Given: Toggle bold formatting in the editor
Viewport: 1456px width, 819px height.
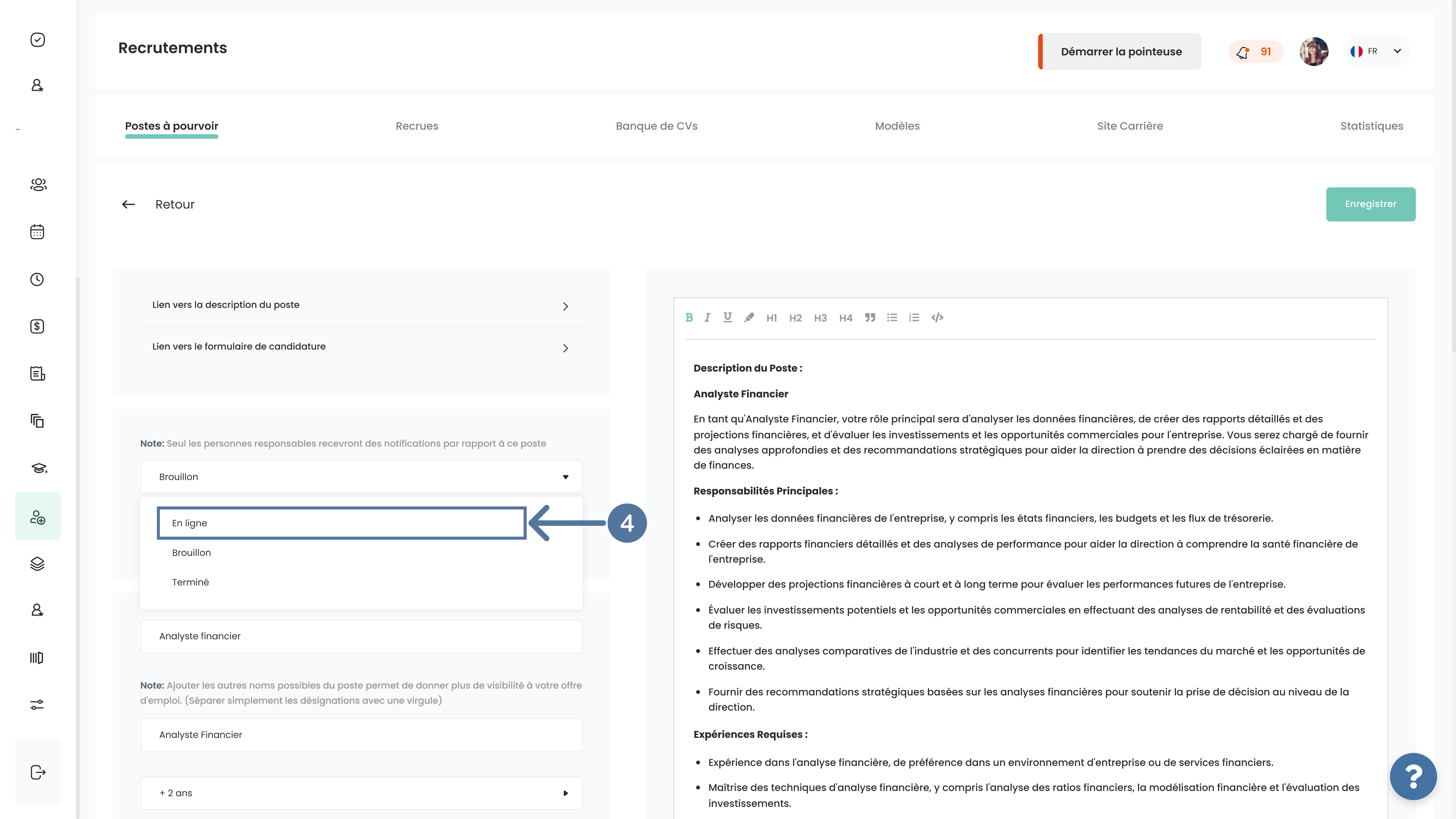Looking at the screenshot, I should (689, 318).
